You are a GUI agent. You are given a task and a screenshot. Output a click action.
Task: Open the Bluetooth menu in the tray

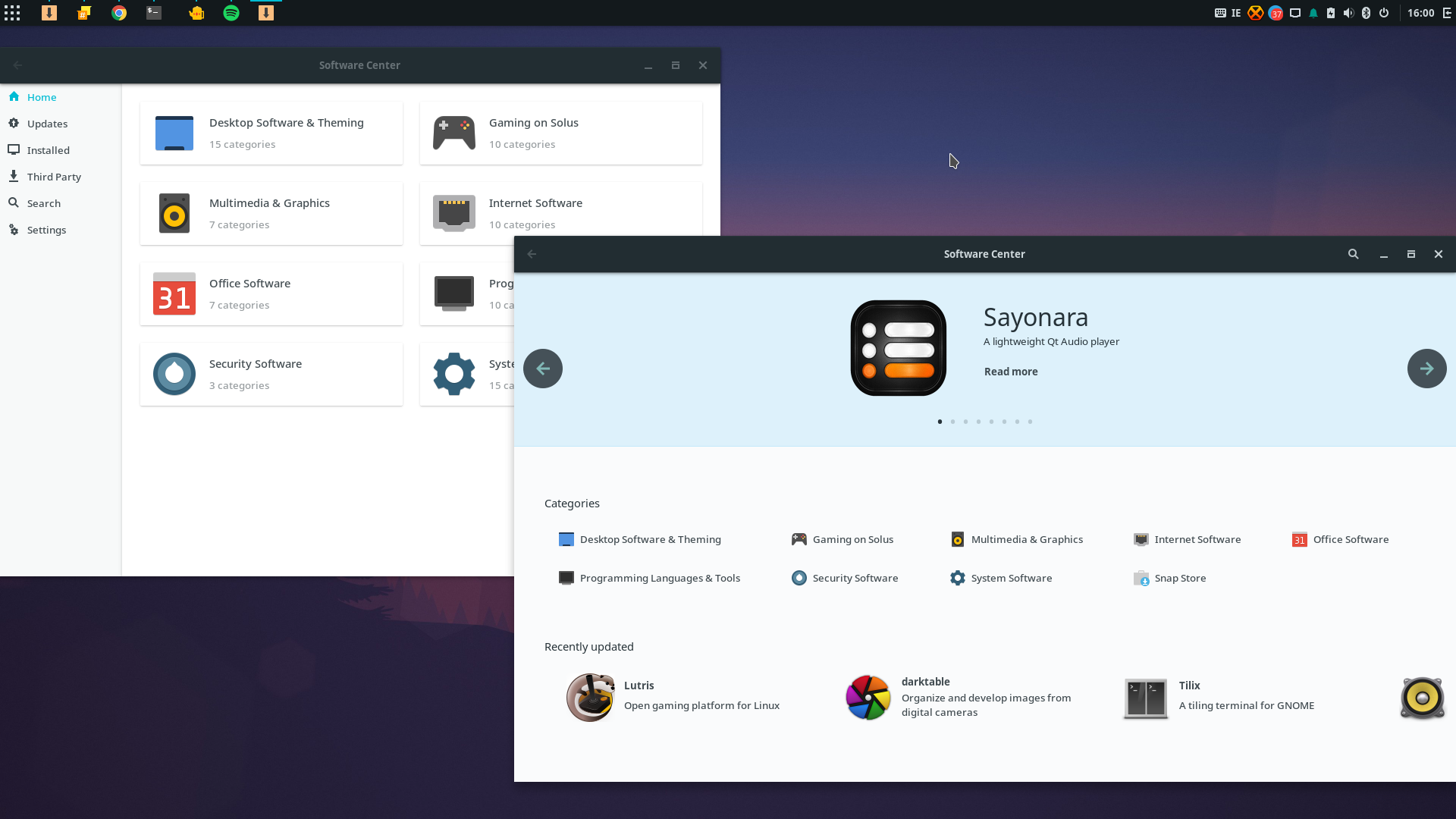(x=1366, y=13)
